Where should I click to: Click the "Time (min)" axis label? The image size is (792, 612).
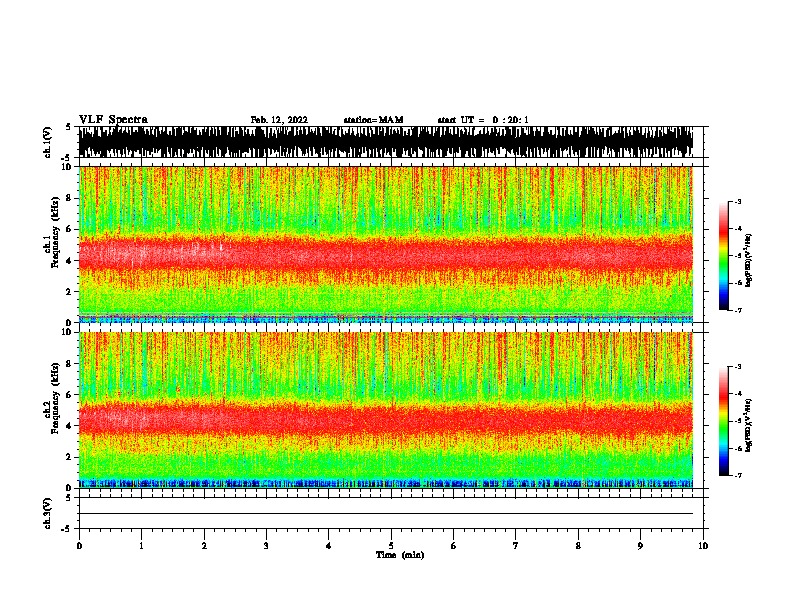click(400, 555)
